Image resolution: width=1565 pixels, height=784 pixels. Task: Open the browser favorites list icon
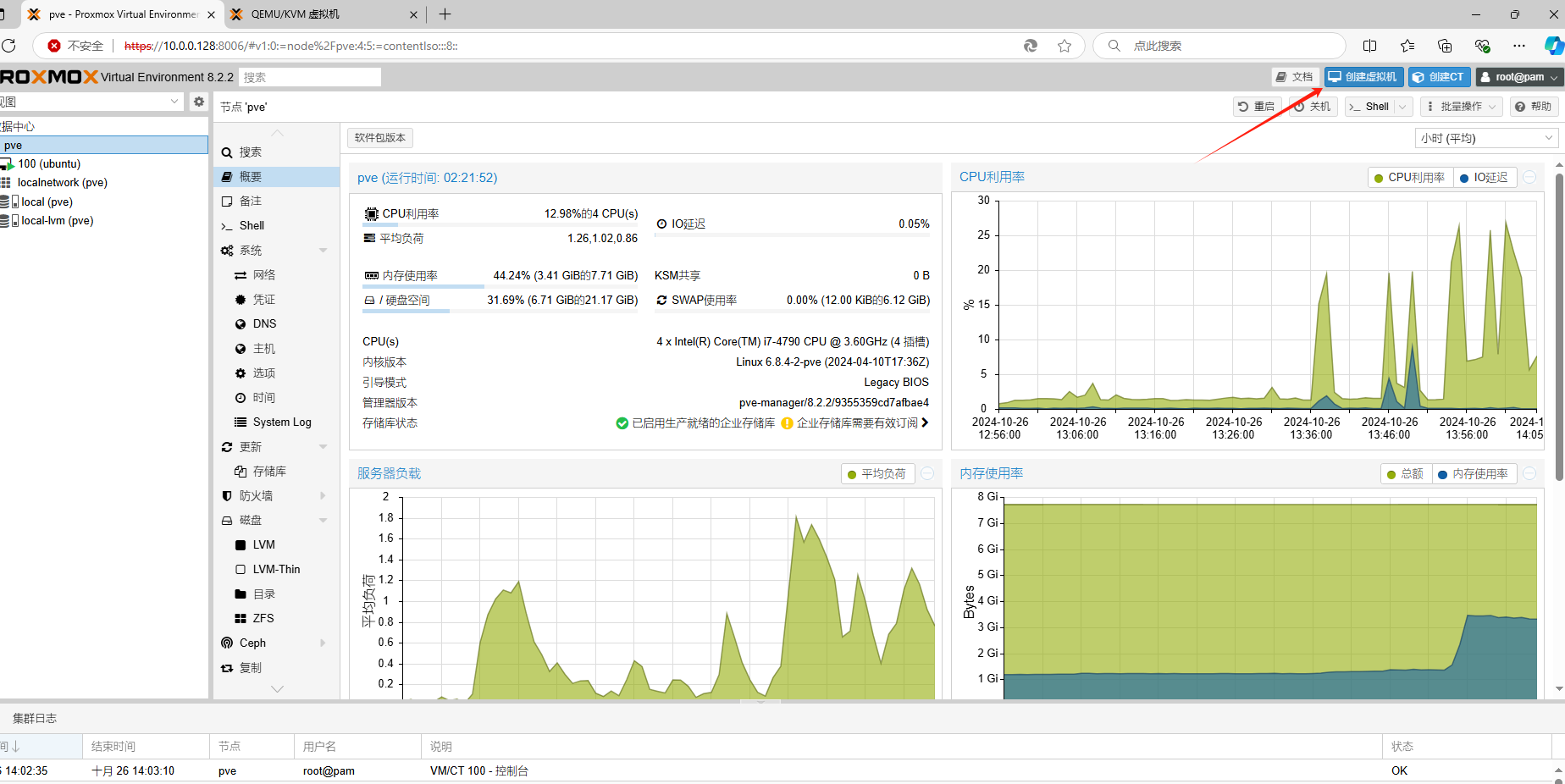click(1407, 46)
